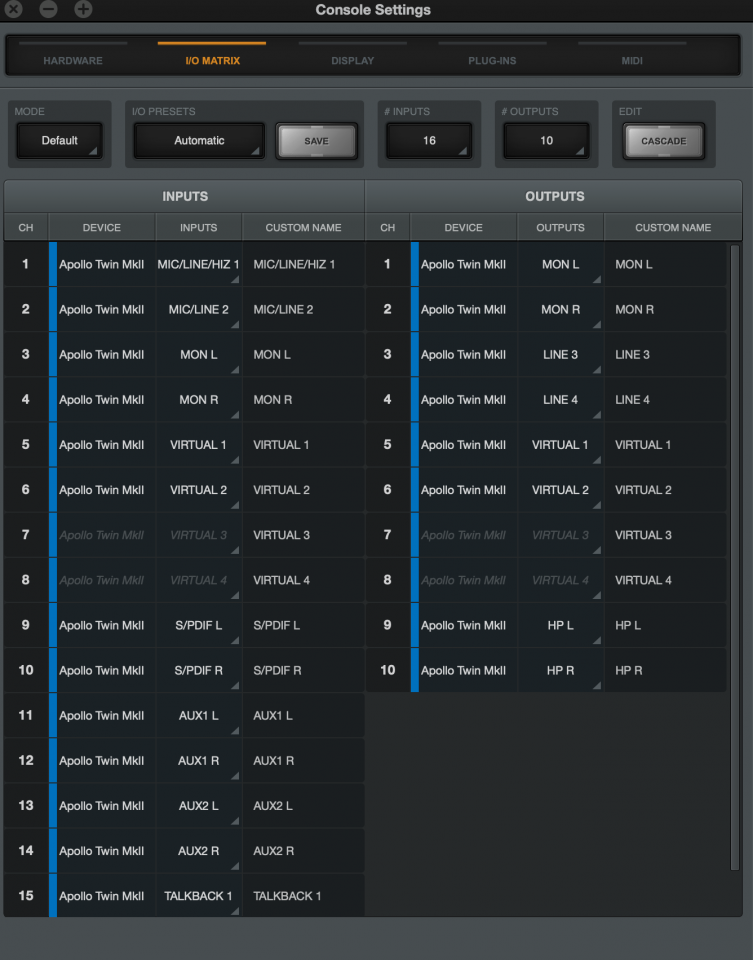The image size is (753, 960).
Task: Click the CASCADE edit button
Action: (664, 141)
